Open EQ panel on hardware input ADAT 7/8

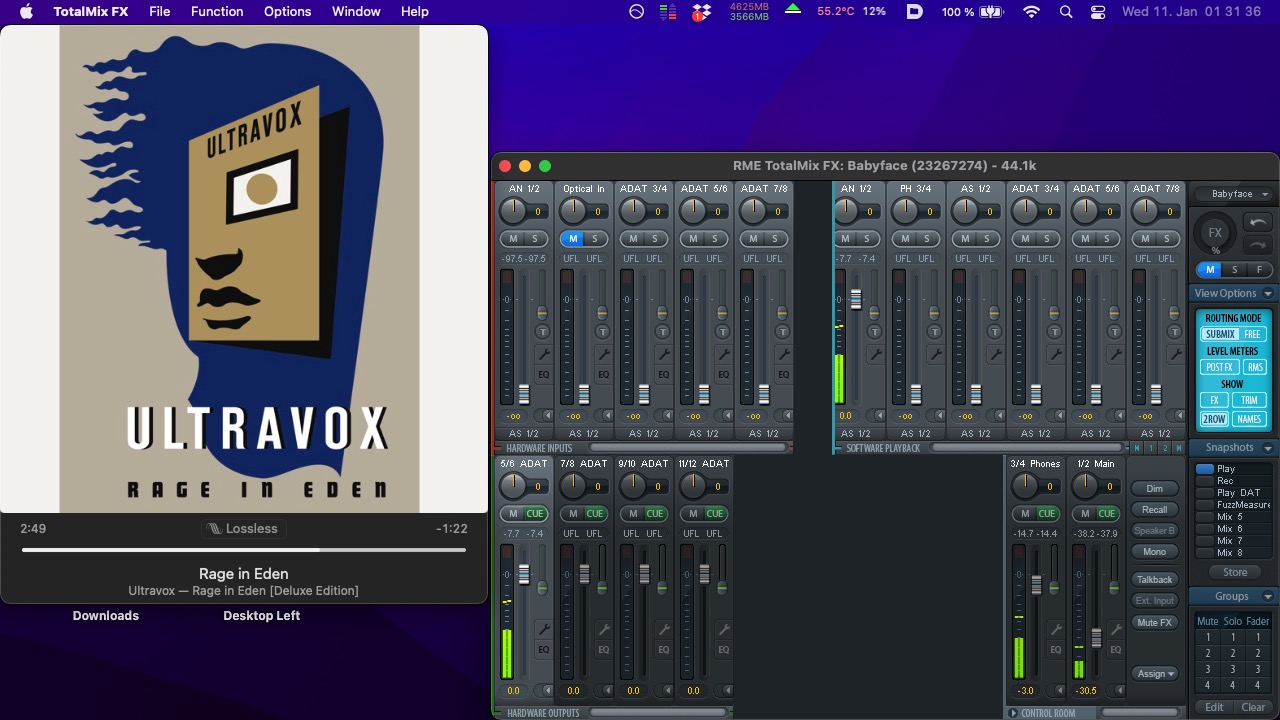(x=783, y=375)
